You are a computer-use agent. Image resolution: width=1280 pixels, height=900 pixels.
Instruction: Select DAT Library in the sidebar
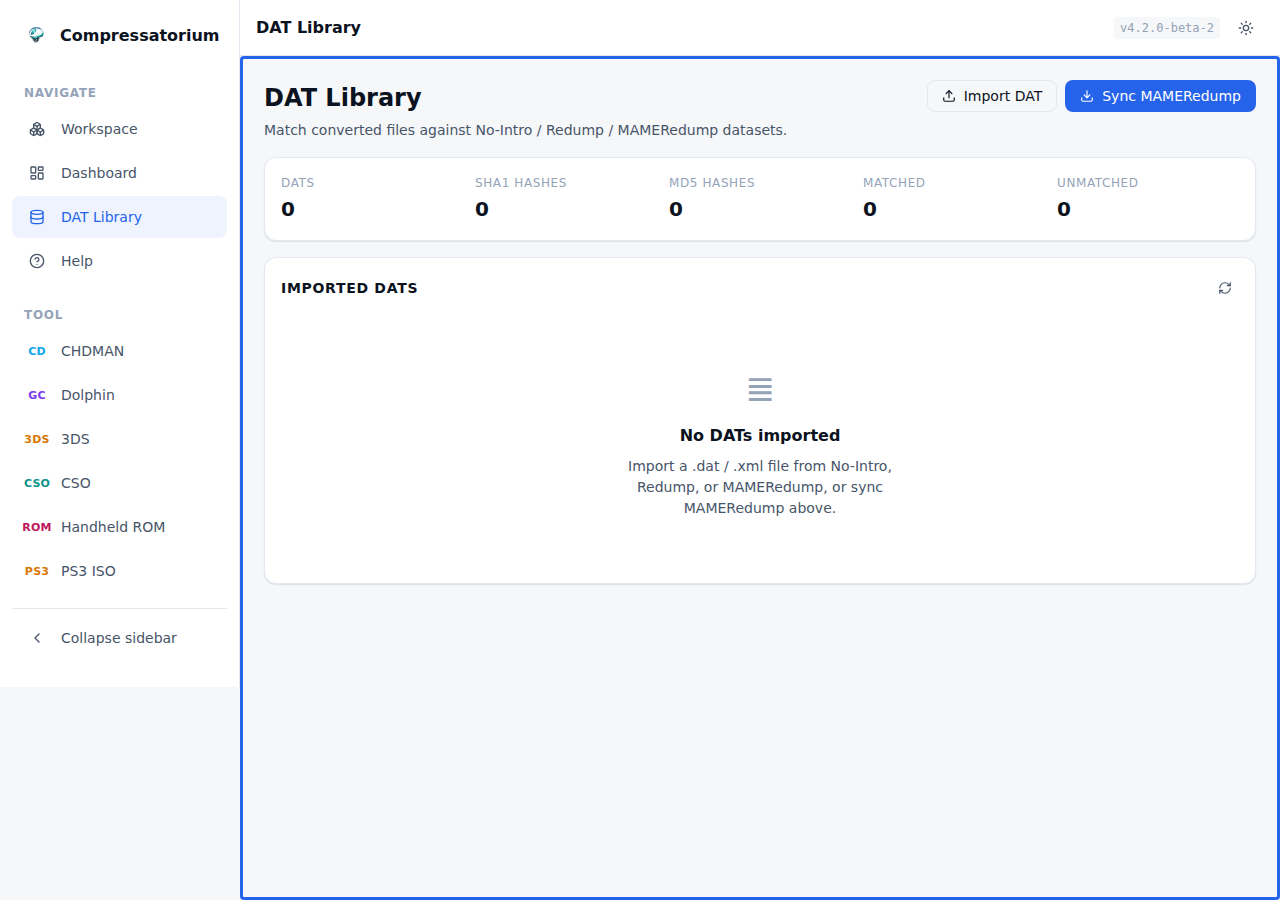tap(119, 217)
